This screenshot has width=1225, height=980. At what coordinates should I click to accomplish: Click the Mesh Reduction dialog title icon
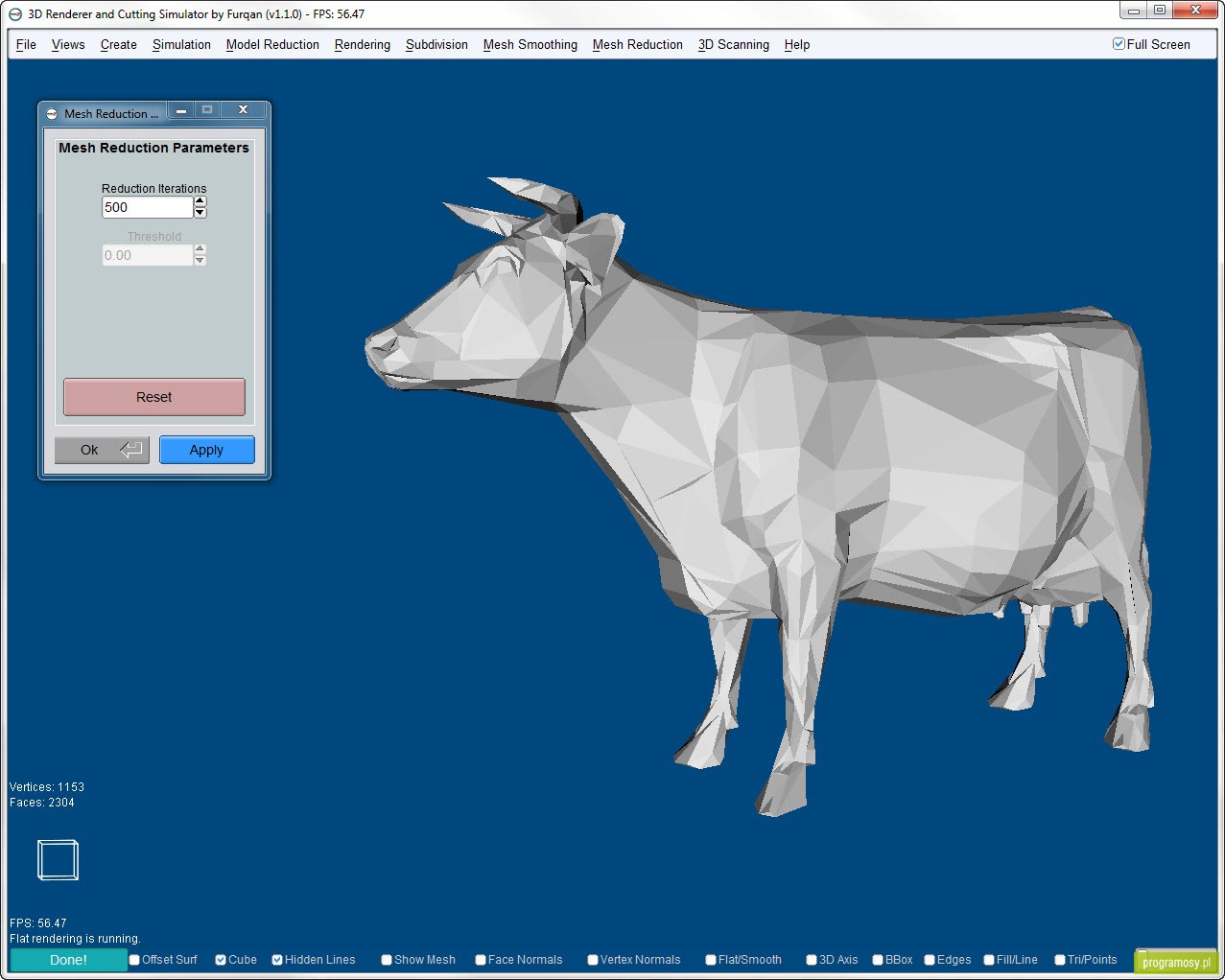tap(52, 113)
